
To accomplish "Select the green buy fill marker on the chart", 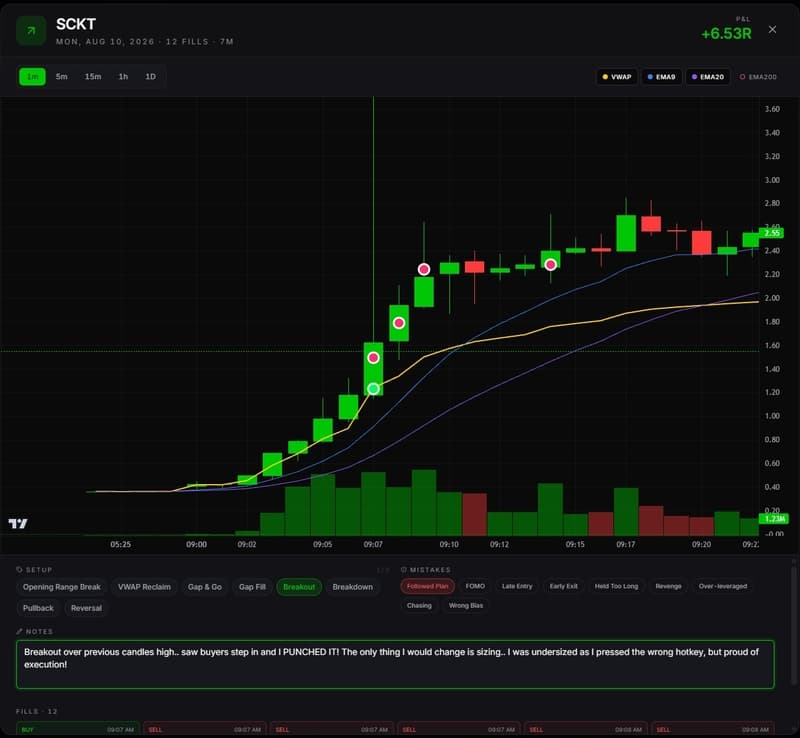I will pyautogui.click(x=373, y=389).
